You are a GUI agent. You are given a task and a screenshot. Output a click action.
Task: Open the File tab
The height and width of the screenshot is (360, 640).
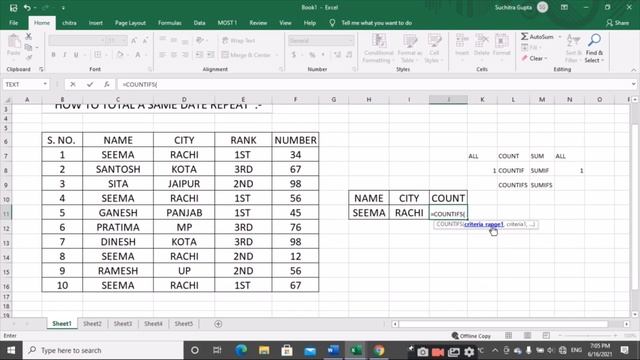pyautogui.click(x=13, y=23)
